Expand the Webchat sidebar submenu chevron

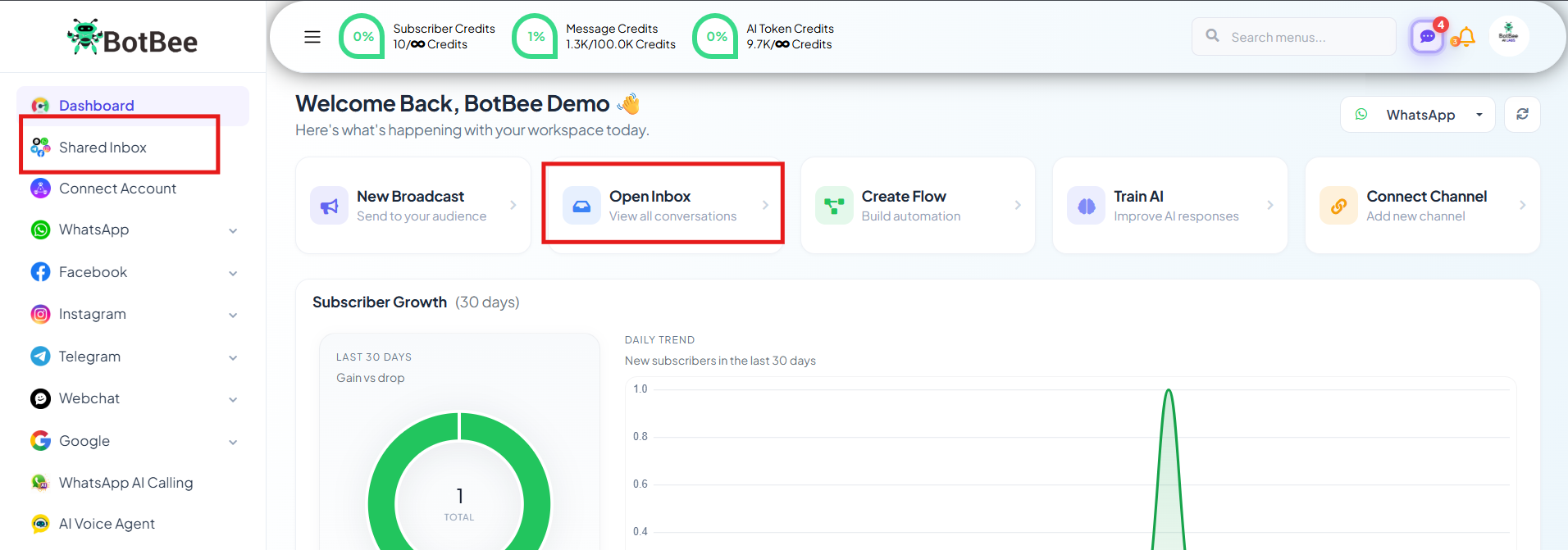click(x=233, y=400)
